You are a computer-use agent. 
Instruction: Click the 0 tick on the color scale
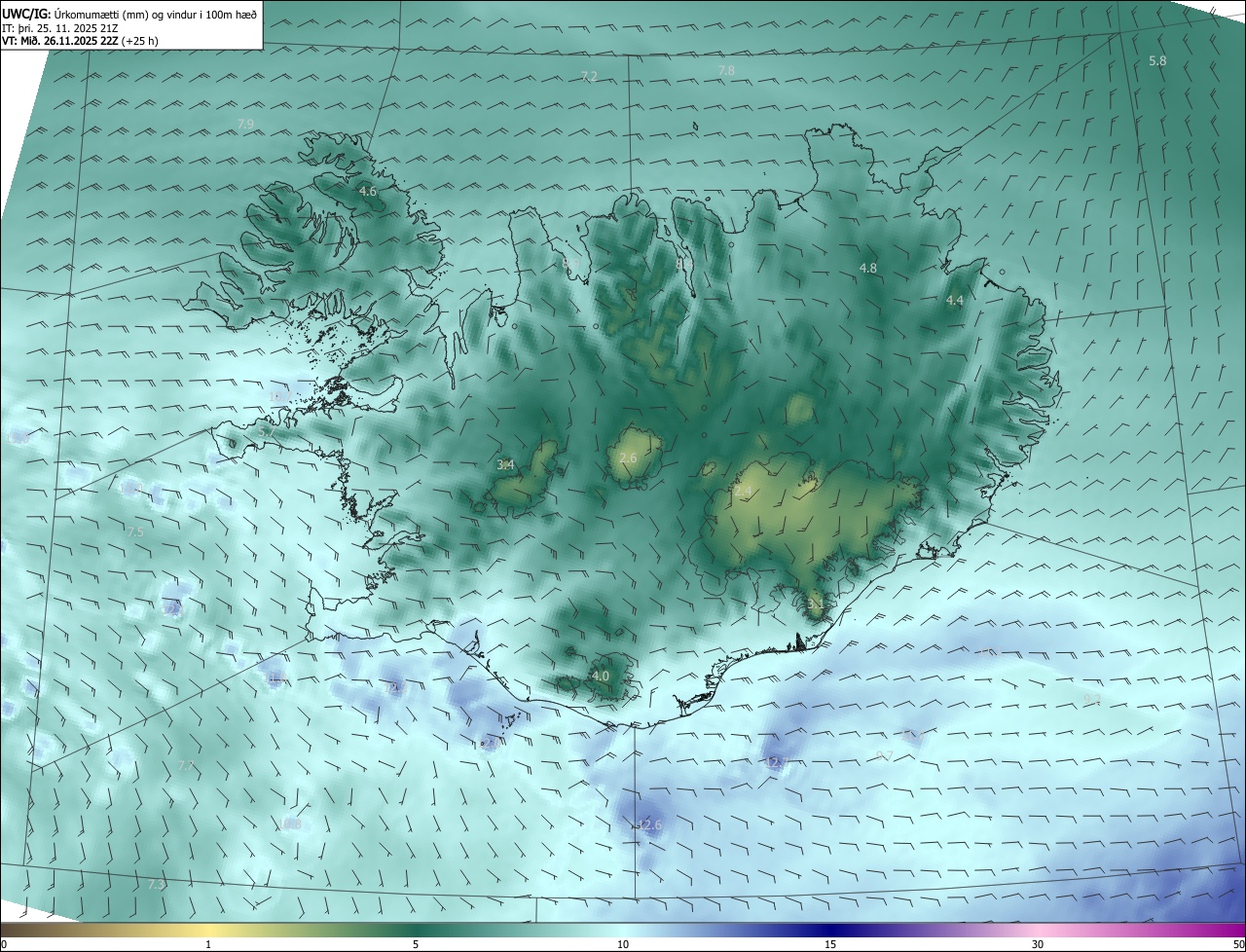(4, 944)
